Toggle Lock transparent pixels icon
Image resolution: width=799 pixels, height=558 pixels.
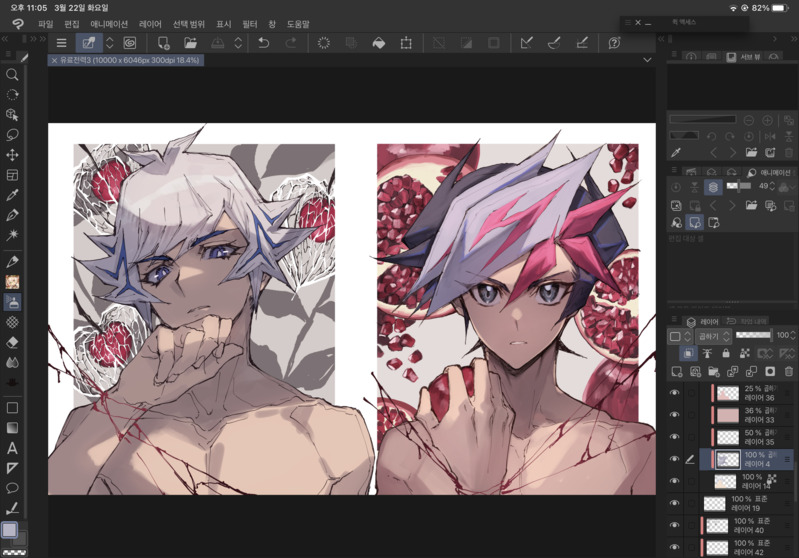point(744,353)
